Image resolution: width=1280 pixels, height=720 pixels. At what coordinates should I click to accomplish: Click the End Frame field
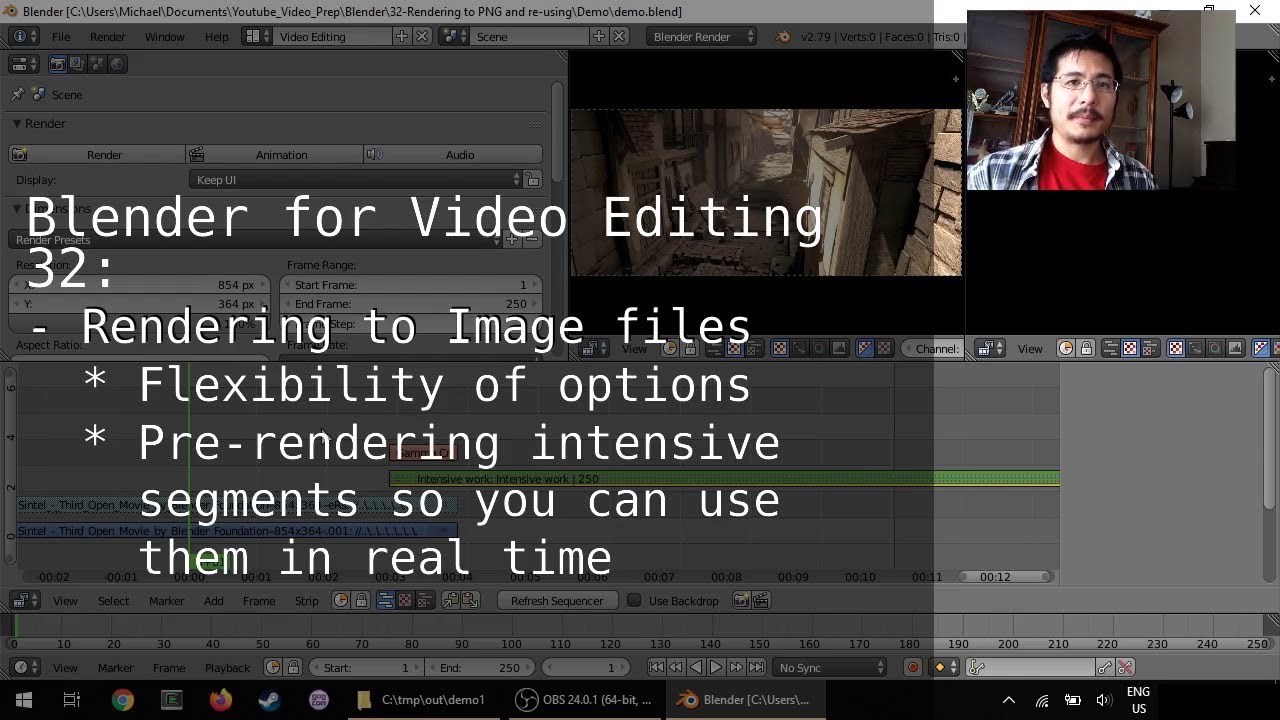[x=411, y=304]
